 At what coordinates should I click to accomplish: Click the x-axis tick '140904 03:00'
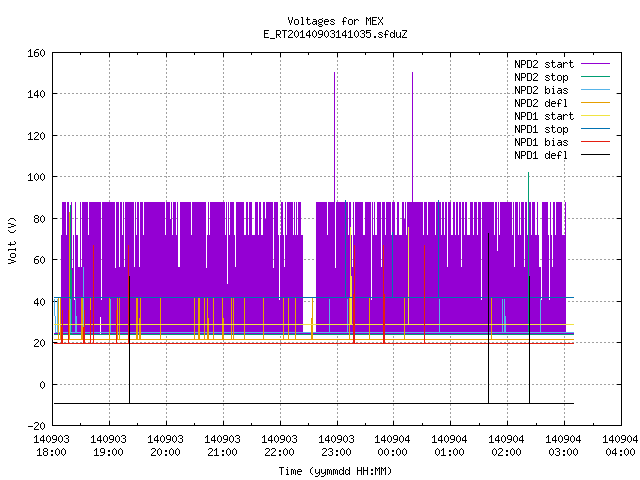point(563,446)
